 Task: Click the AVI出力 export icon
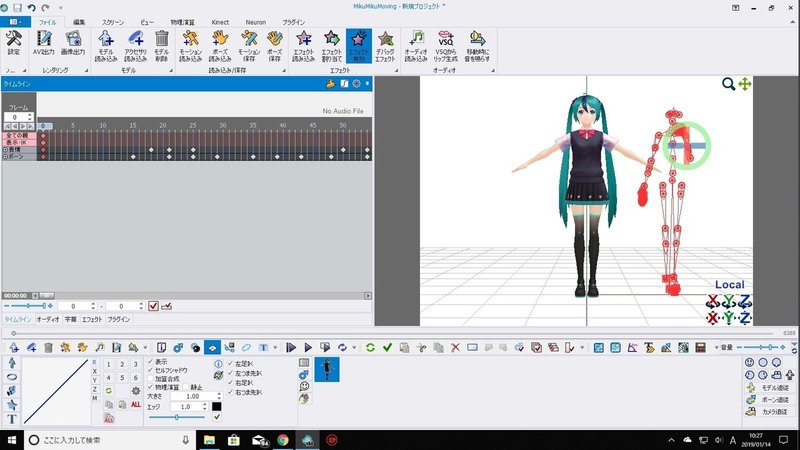(43, 42)
